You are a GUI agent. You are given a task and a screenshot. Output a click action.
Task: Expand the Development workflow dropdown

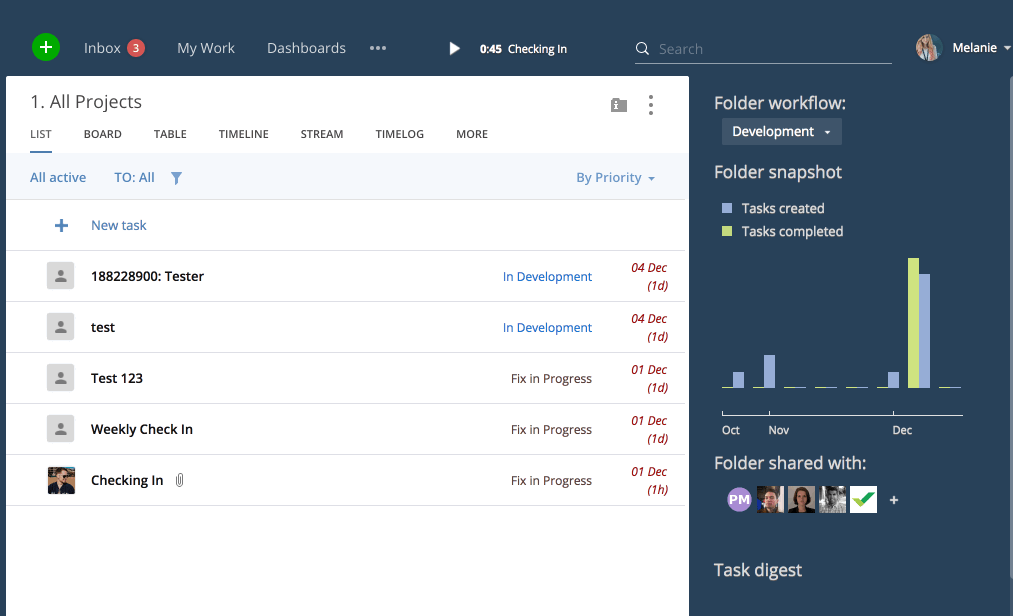coord(781,132)
